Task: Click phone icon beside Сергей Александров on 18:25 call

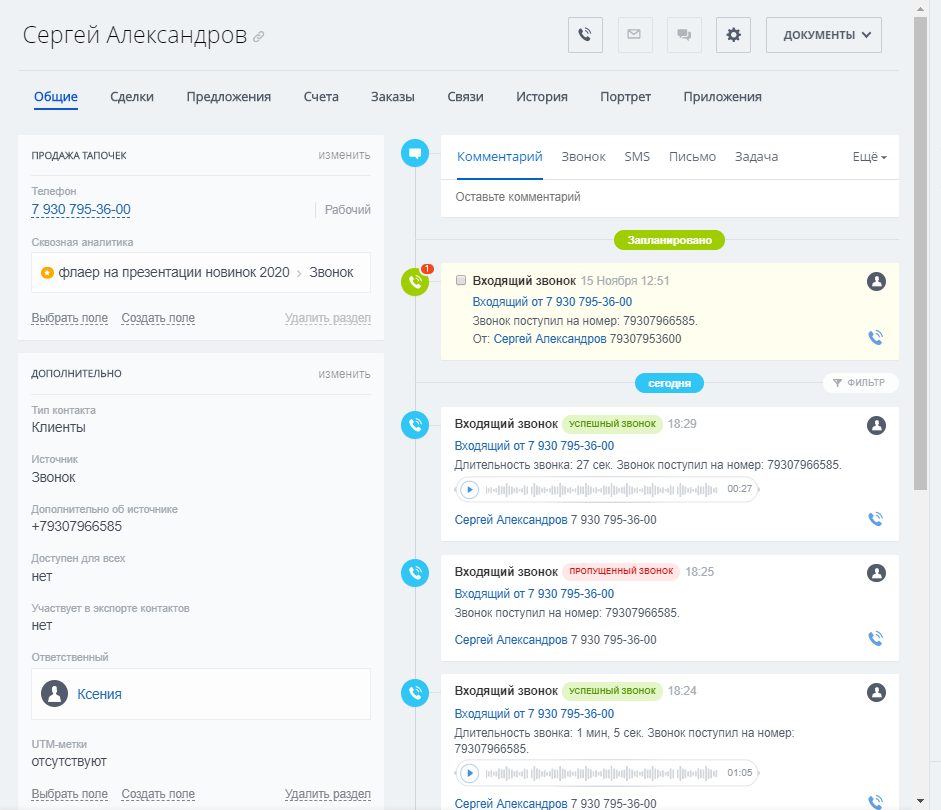Action: 875,637
